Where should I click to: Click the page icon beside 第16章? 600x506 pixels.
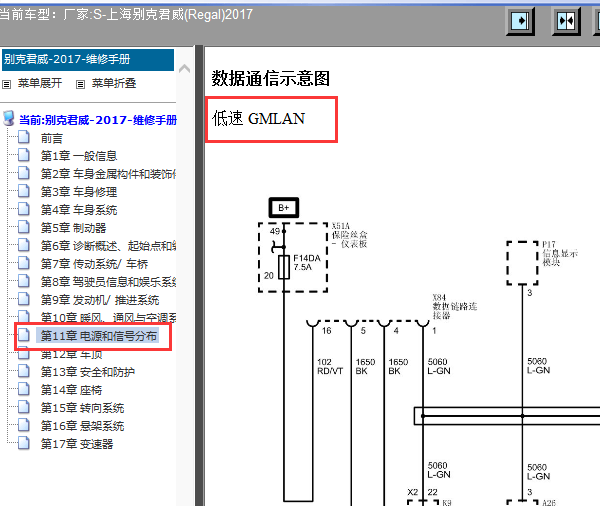pyautogui.click(x=24, y=425)
